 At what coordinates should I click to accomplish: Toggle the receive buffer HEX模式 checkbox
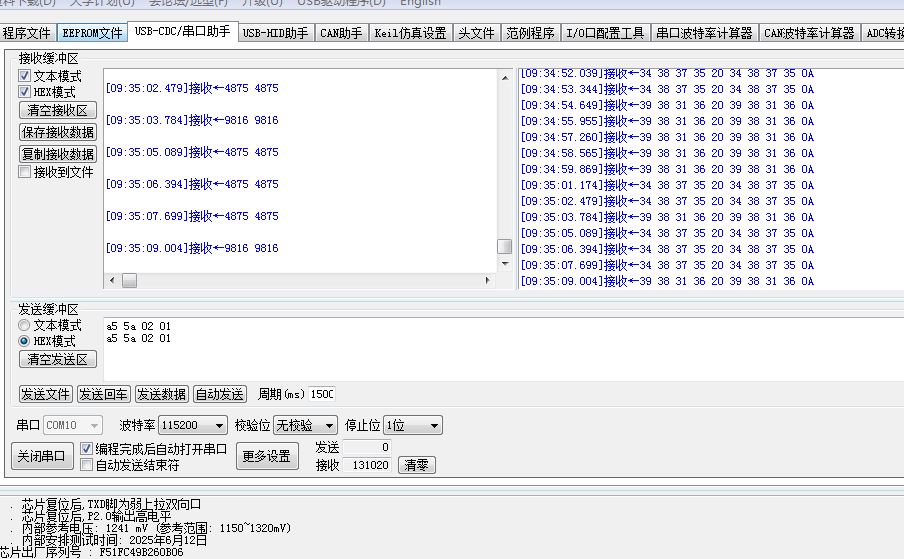tap(25, 92)
